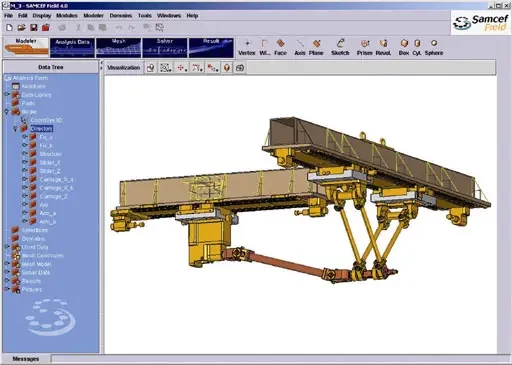Click first icon after Visualization label
The height and width of the screenshot is (365, 512).
pos(151,68)
